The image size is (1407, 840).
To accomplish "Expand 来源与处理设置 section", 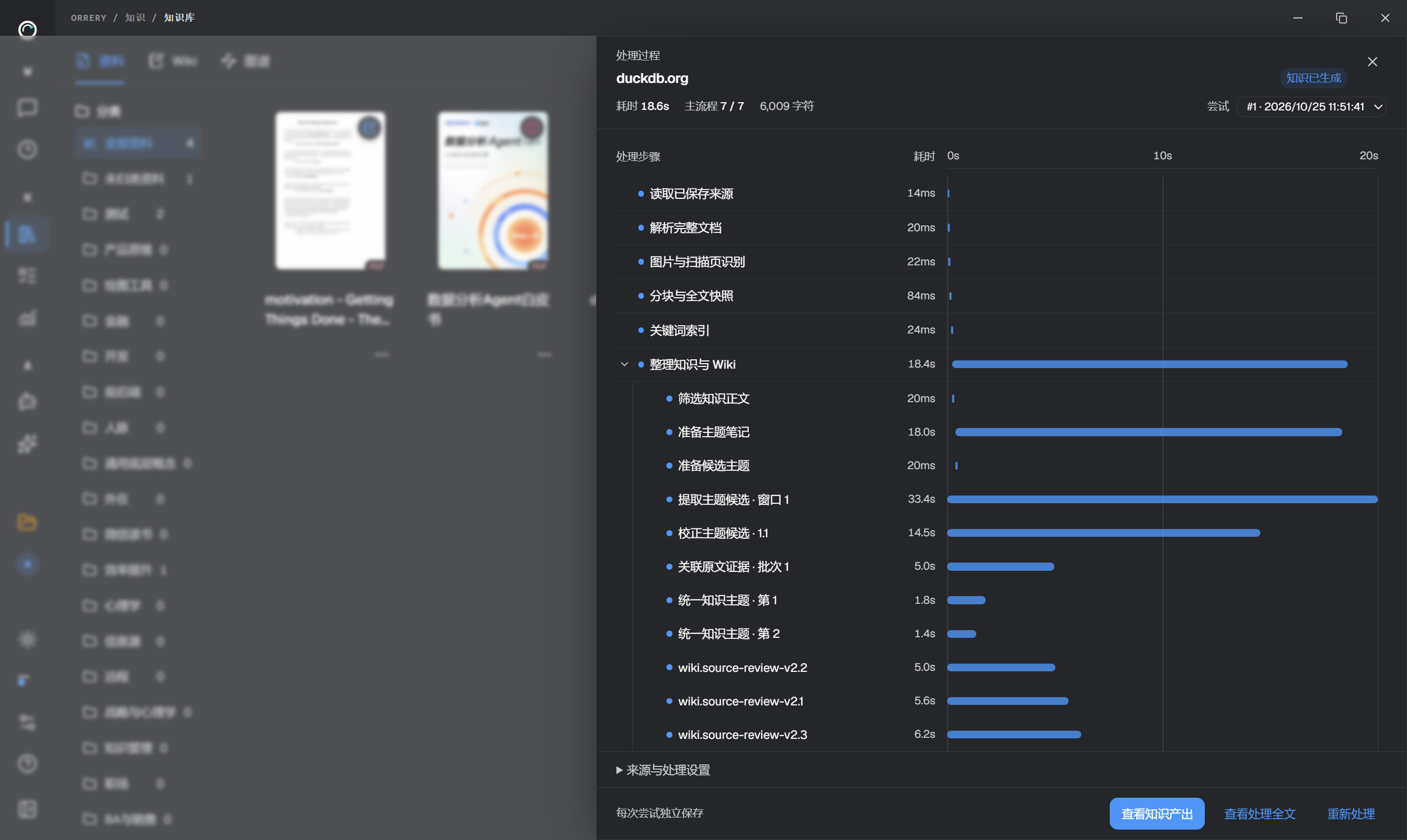I will [663, 770].
